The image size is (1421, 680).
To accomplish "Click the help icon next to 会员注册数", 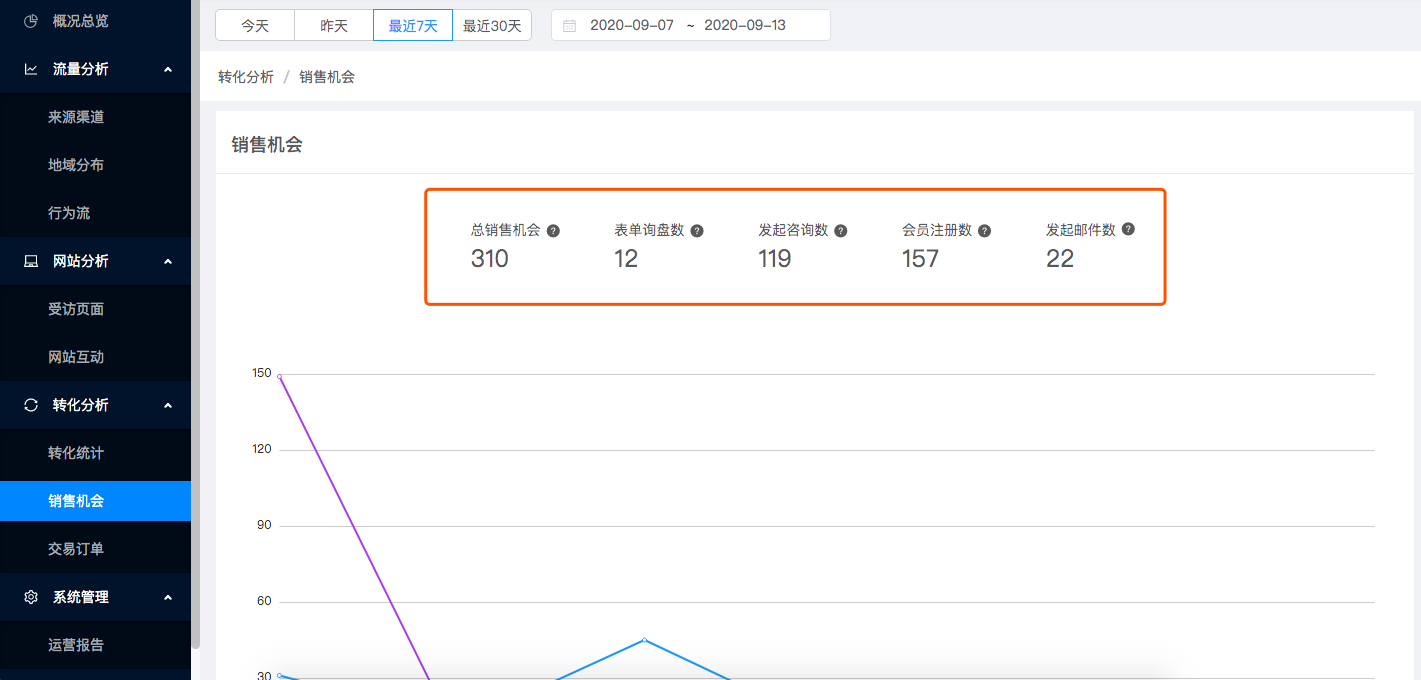I will (985, 230).
